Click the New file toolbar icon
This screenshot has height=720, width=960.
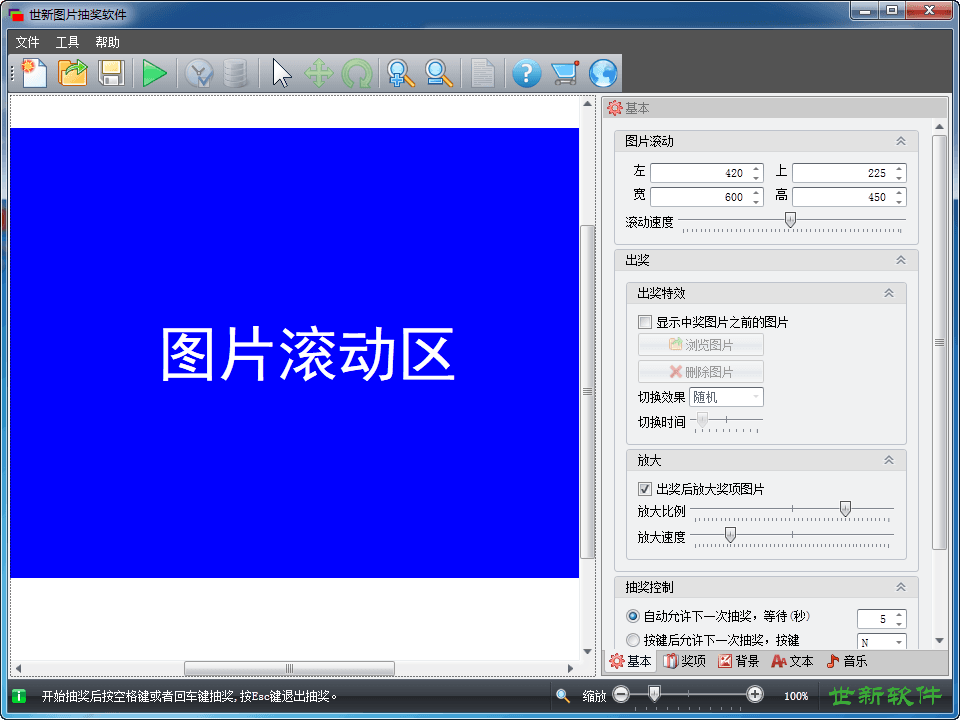point(34,73)
